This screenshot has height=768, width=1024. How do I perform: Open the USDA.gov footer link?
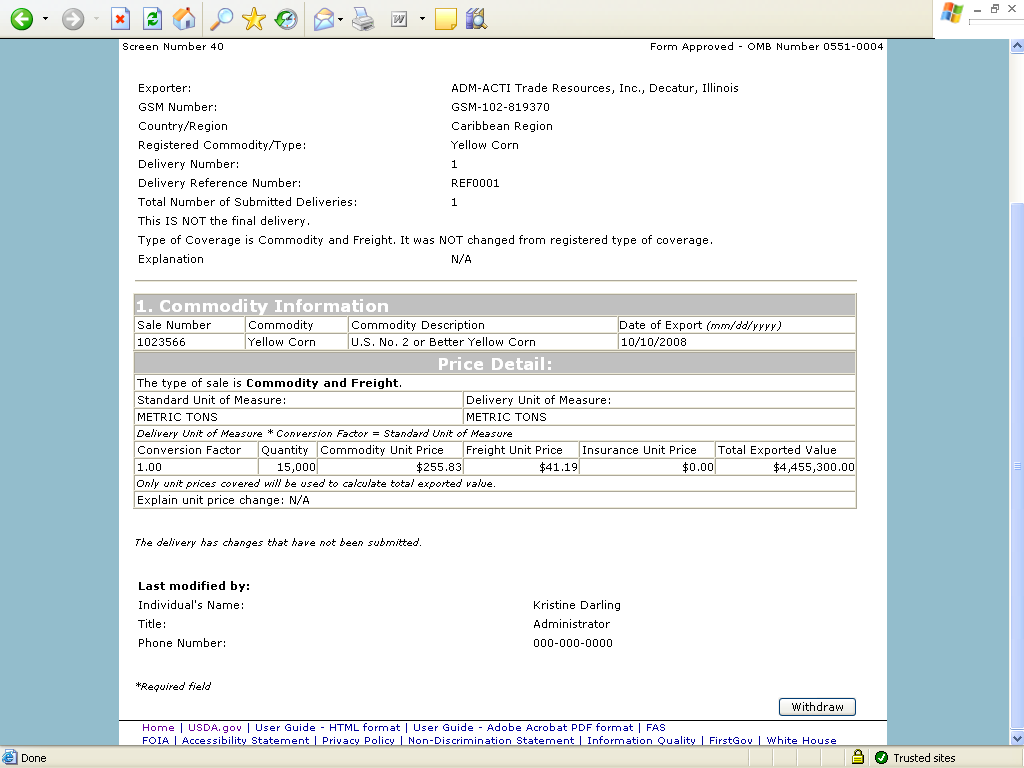click(215, 728)
